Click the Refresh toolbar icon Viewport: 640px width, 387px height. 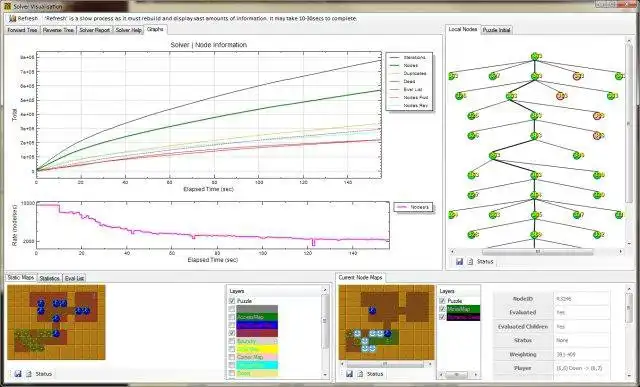coord(13,18)
